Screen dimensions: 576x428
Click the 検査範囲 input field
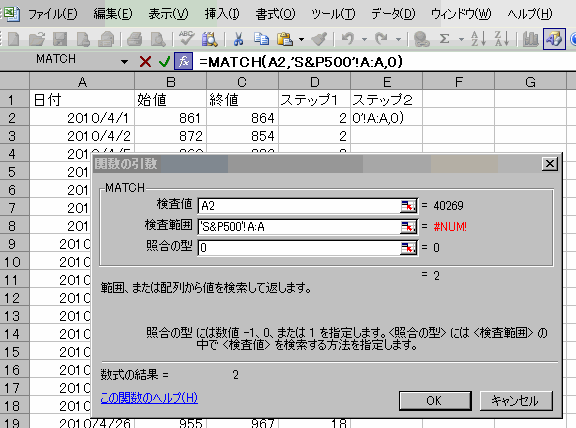(x=299, y=227)
